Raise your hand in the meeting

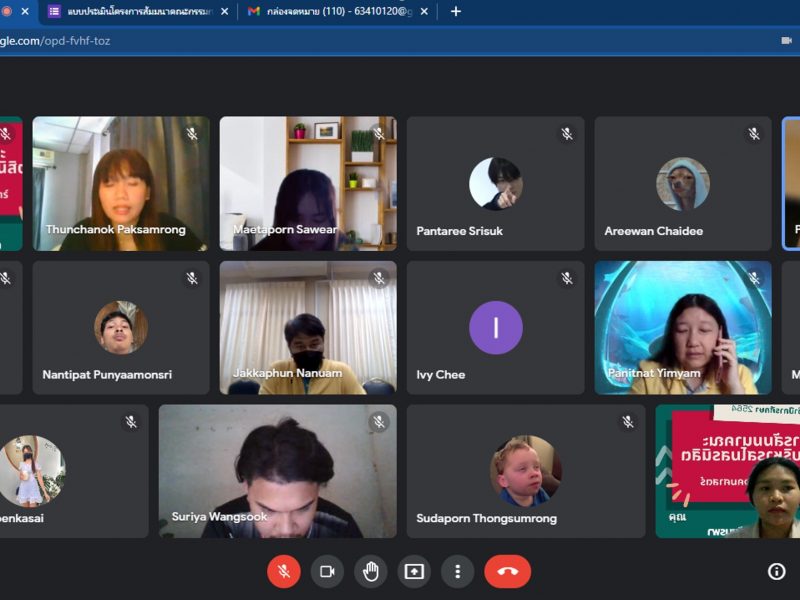coord(371,571)
